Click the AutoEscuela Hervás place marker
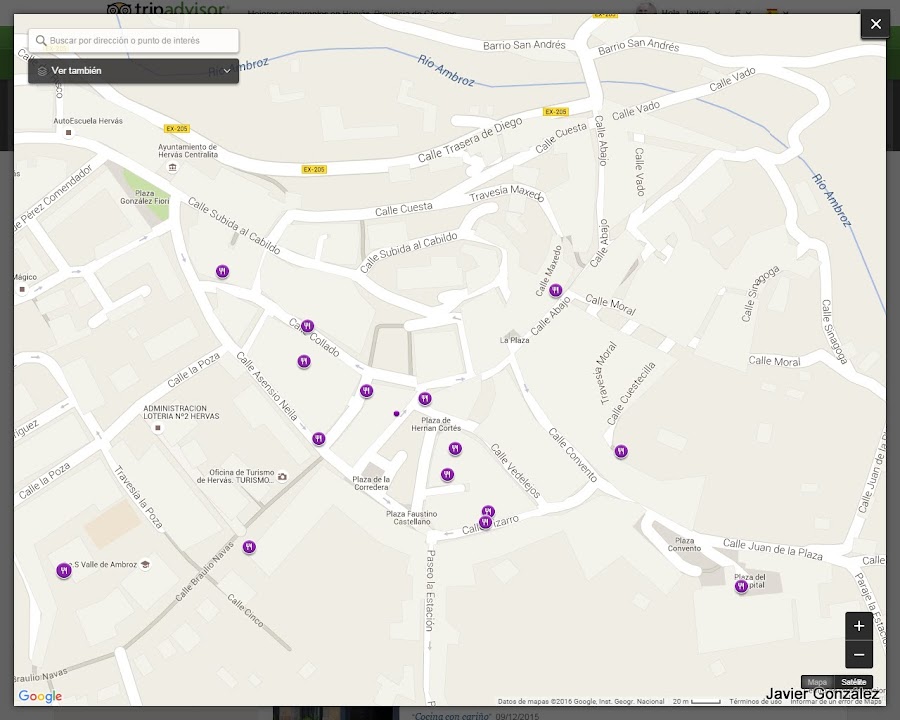The width and height of the screenshot is (900, 720). (68, 133)
